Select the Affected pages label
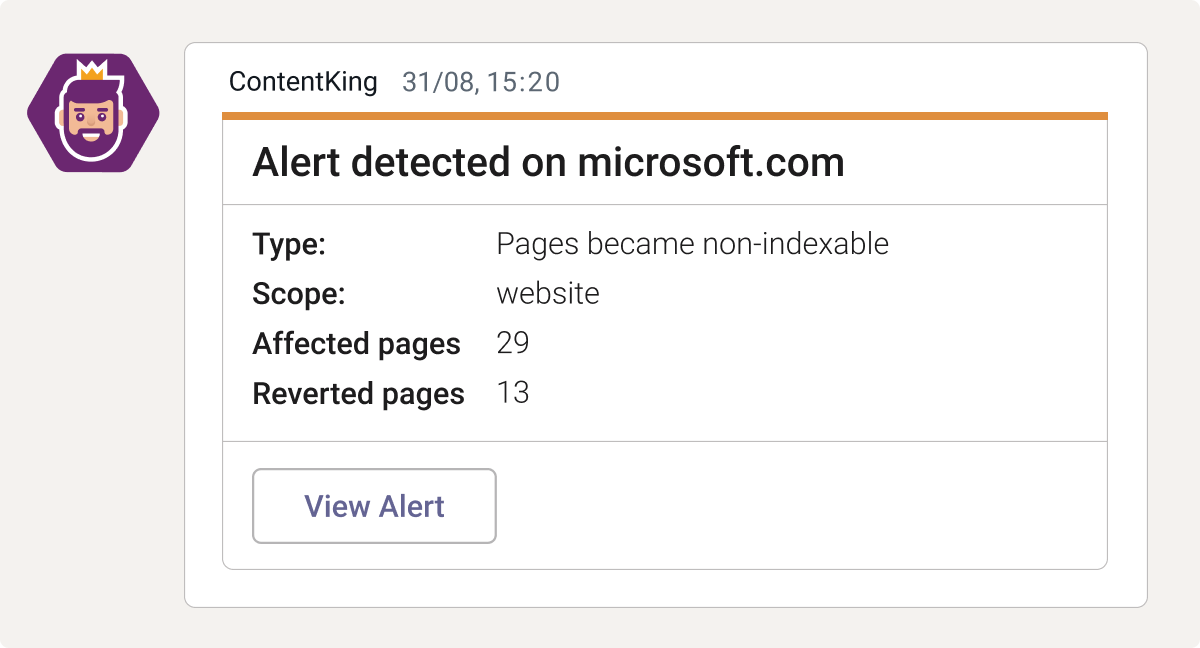 click(x=357, y=343)
